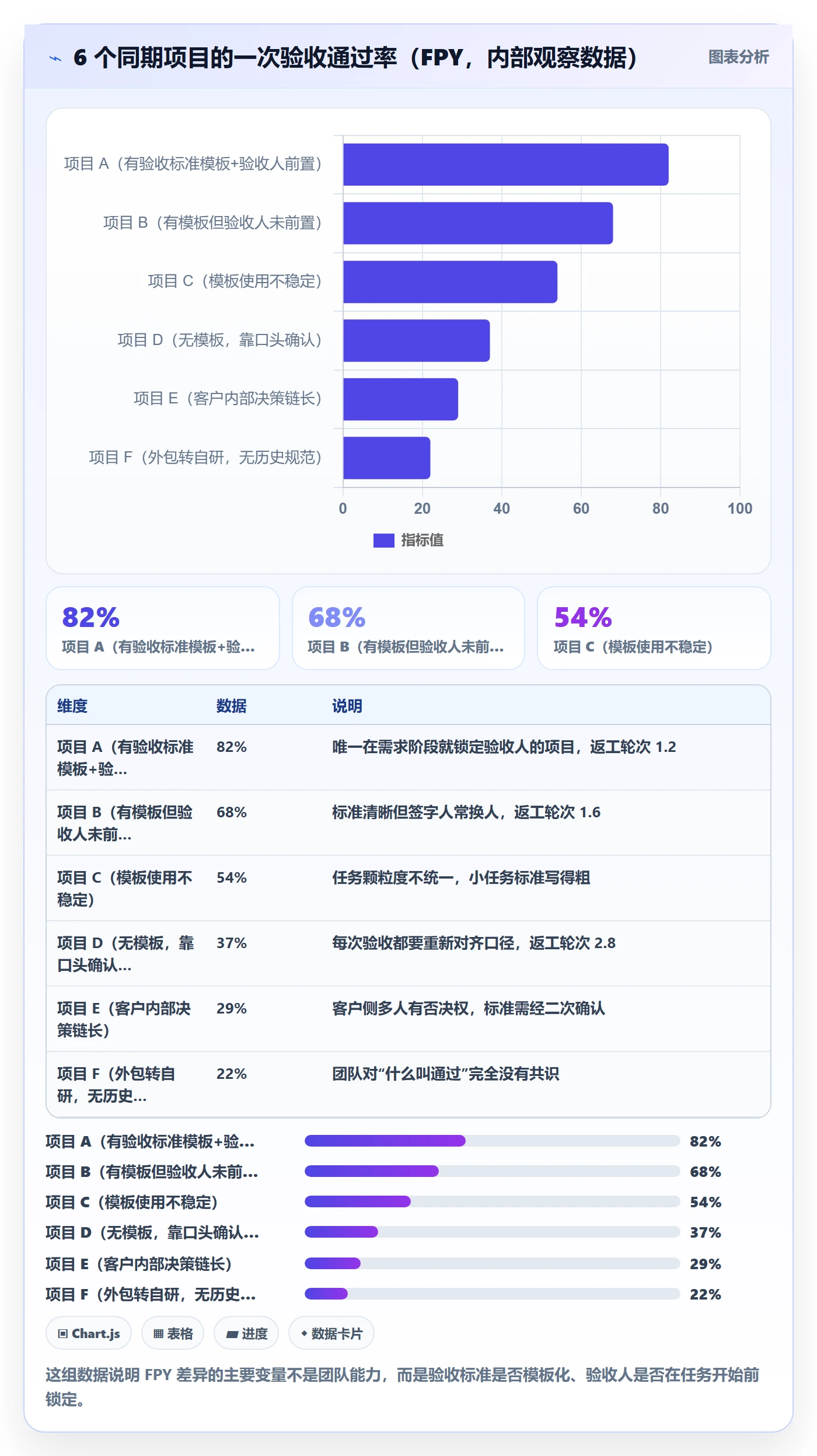The height and width of the screenshot is (1456, 817).
Task: Click the 100 x-axis tick label
Action: coord(740,508)
